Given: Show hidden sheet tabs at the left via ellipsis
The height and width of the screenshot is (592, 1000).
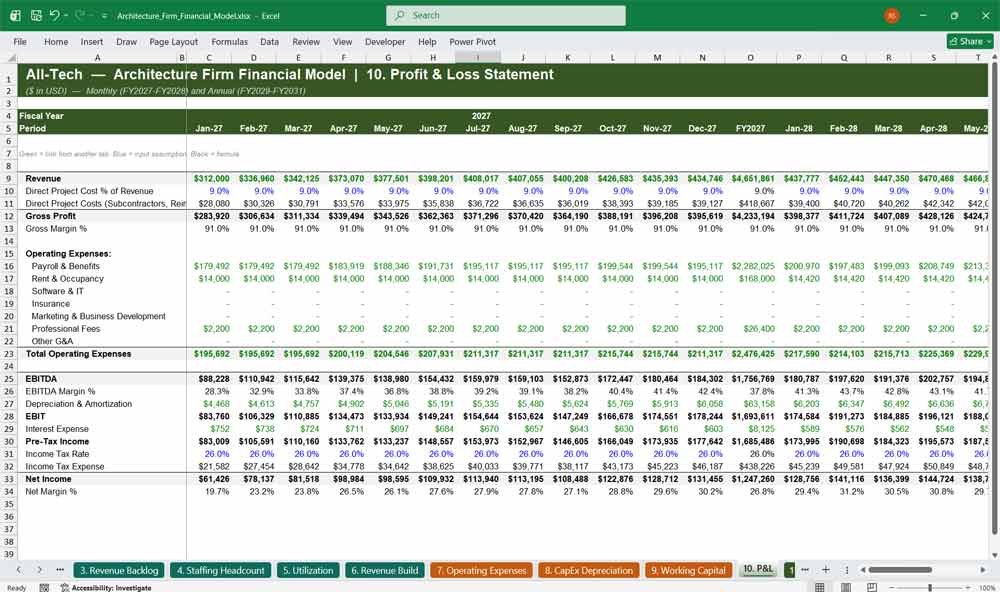Looking at the screenshot, I should 60,570.
